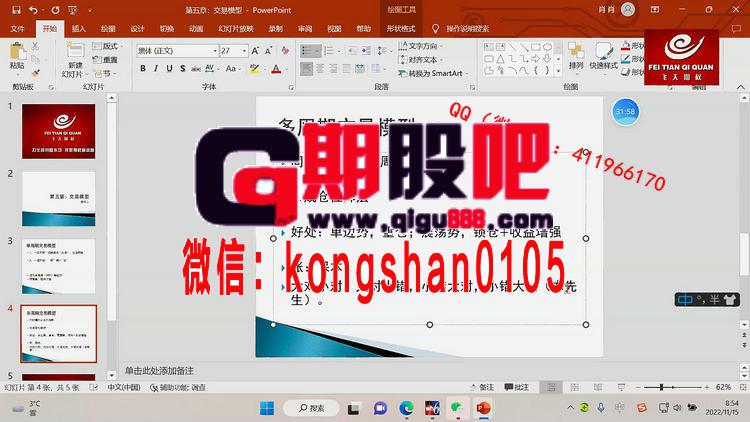Toggle Bold formatting
Image resolution: width=750 pixels, height=422 pixels.
143,69
